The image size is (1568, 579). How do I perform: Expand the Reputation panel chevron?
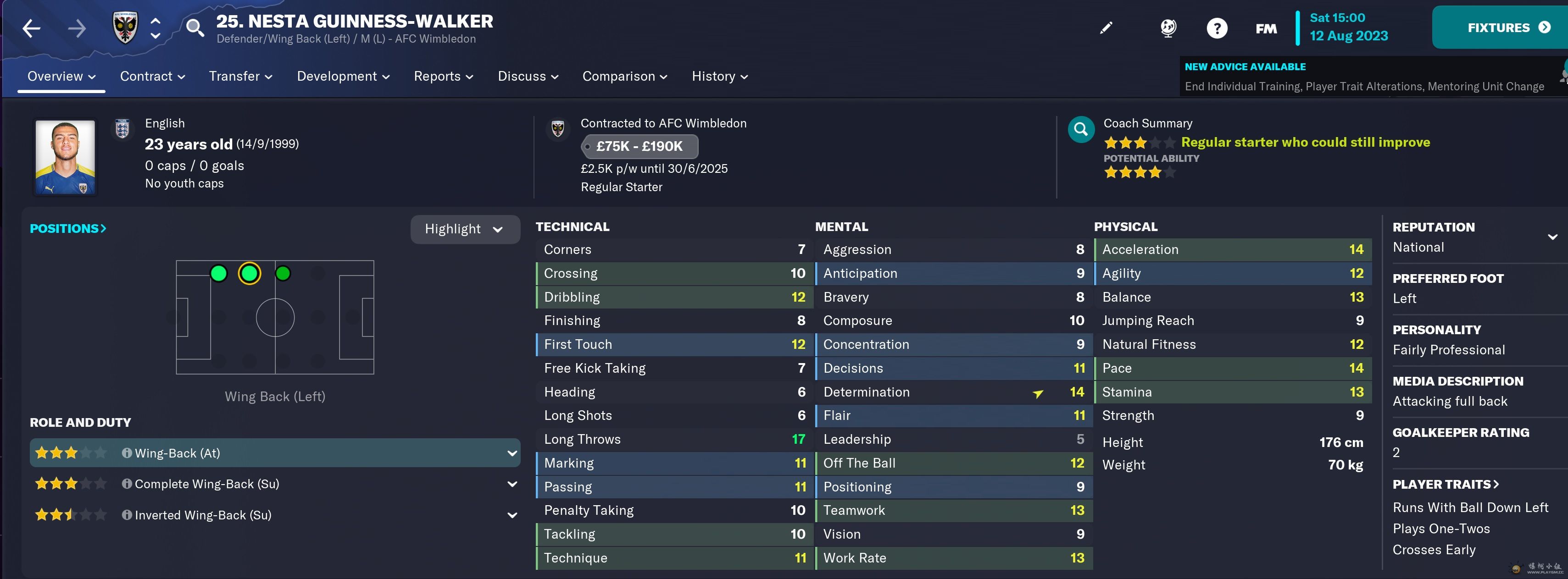click(1552, 237)
